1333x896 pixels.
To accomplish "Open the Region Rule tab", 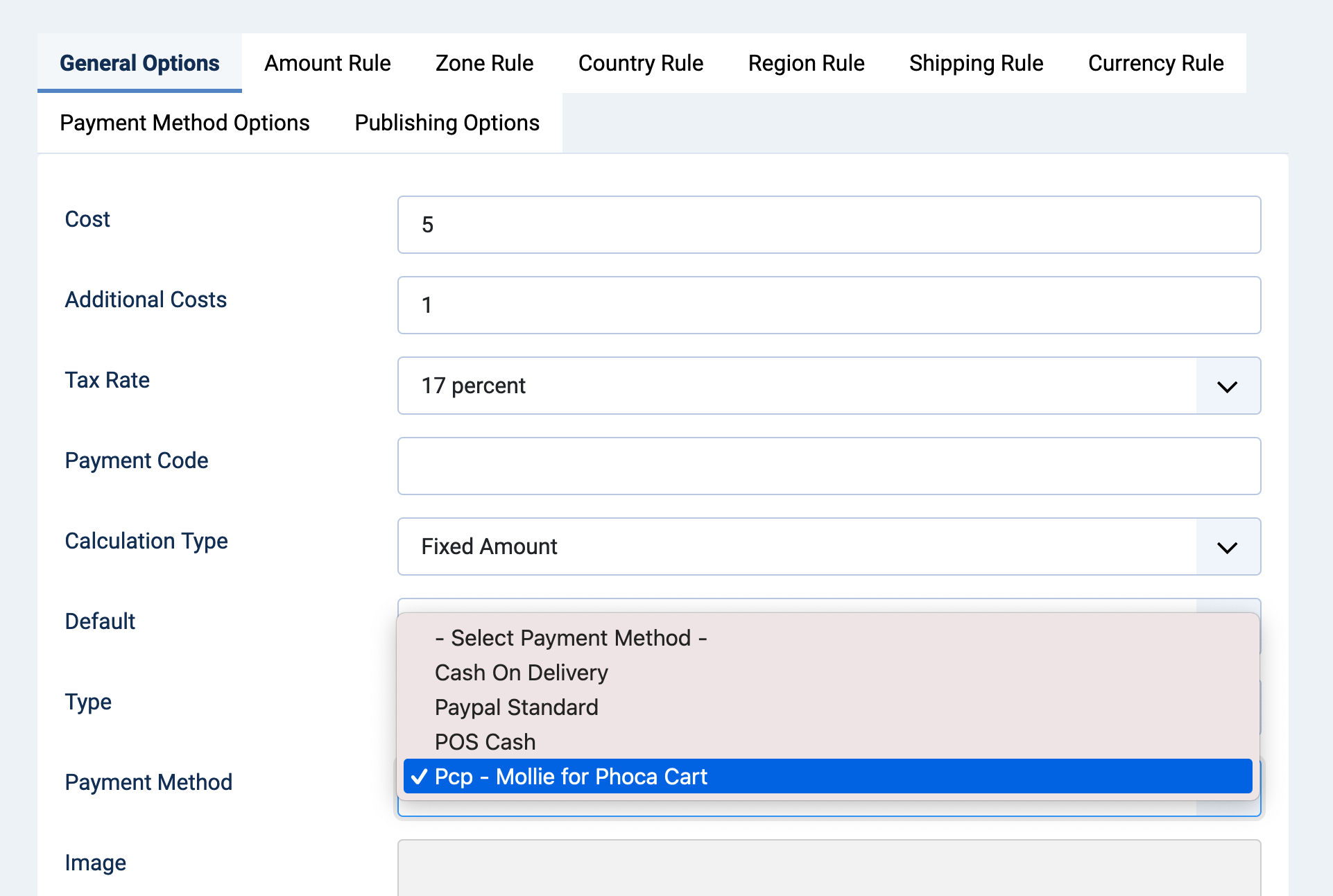I will click(x=806, y=63).
